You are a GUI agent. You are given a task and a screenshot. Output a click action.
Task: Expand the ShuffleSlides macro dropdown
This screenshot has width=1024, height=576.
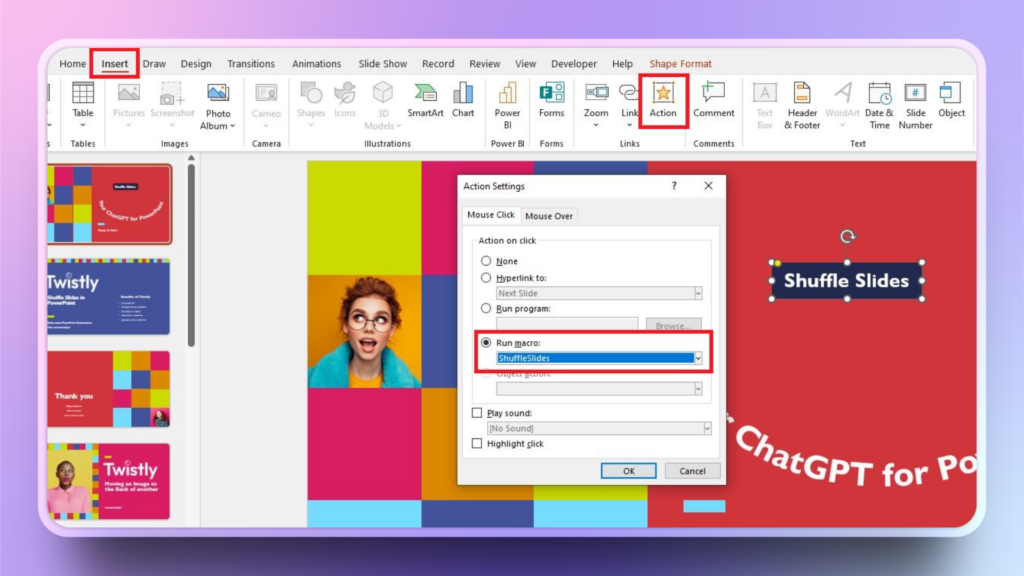click(698, 358)
